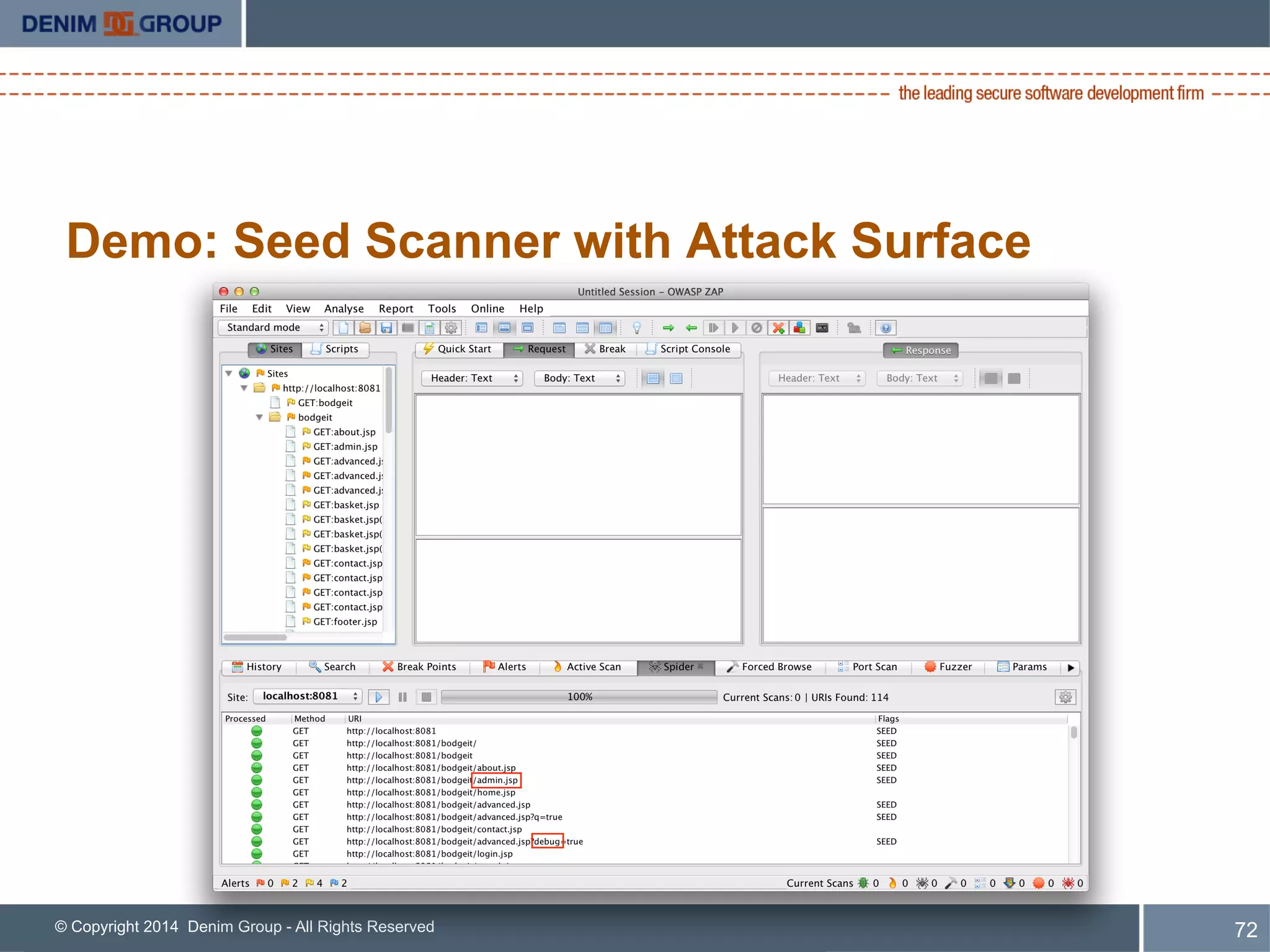
Task: Open the Forced Browse tab
Action: tap(770, 668)
